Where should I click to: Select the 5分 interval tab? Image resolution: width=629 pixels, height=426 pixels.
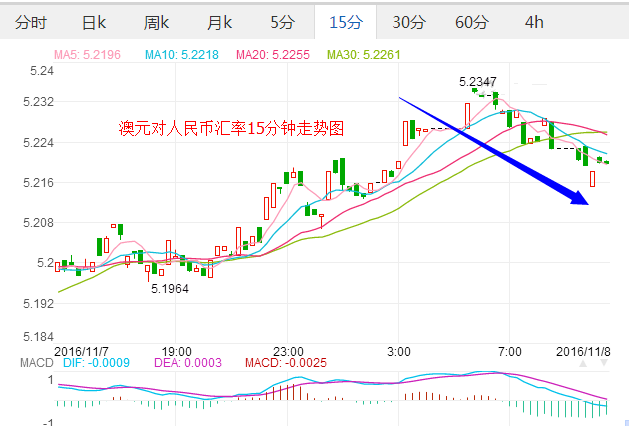tap(281, 21)
